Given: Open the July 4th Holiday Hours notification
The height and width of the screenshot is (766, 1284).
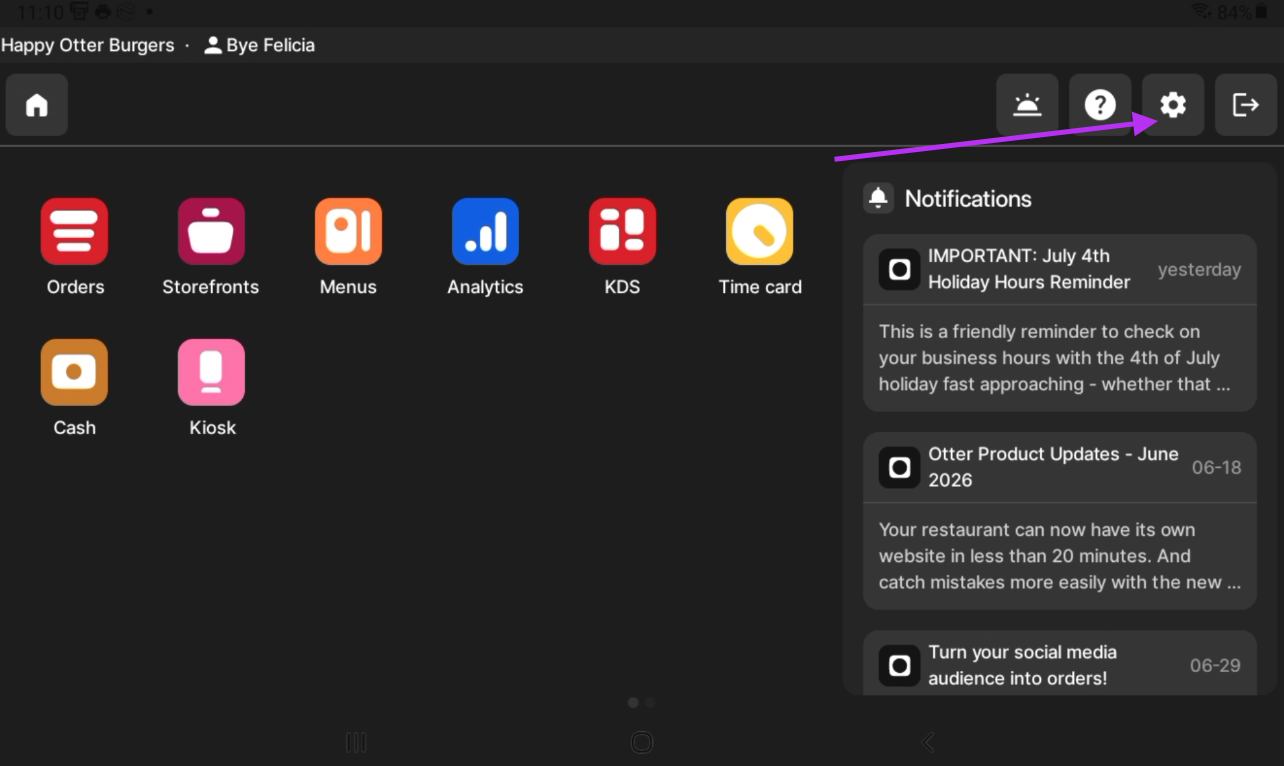Looking at the screenshot, I should tap(1059, 322).
